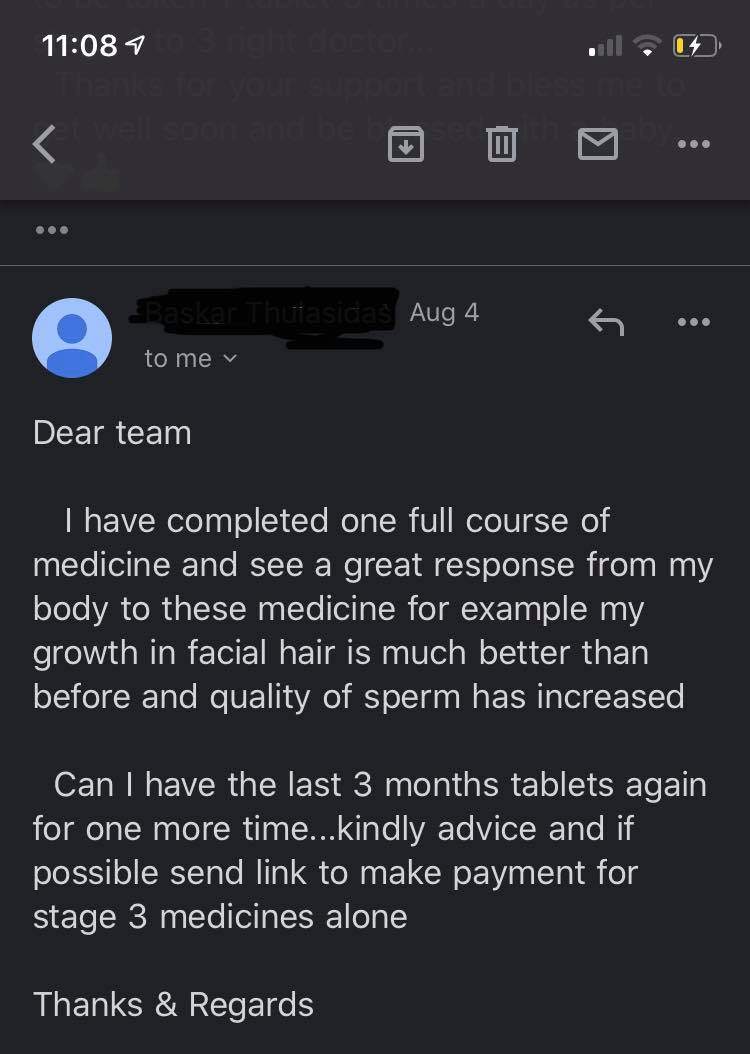Delete the email with trash icon
The height and width of the screenshot is (1054, 750).
pos(501,144)
